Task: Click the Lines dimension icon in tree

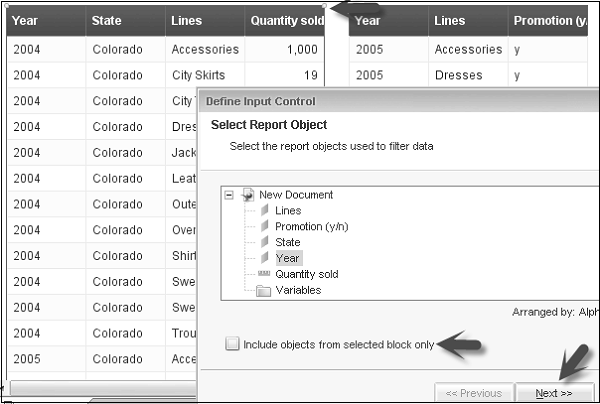Action: (265, 211)
